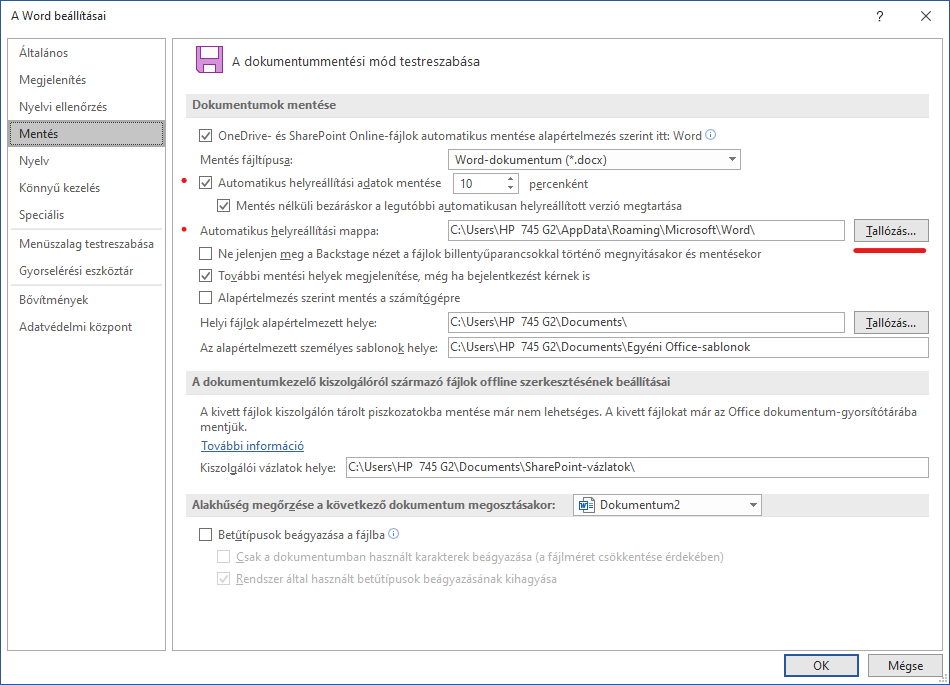
Task: Click into Kiszolgálói vázlatok helye field
Action: [x=637, y=467]
